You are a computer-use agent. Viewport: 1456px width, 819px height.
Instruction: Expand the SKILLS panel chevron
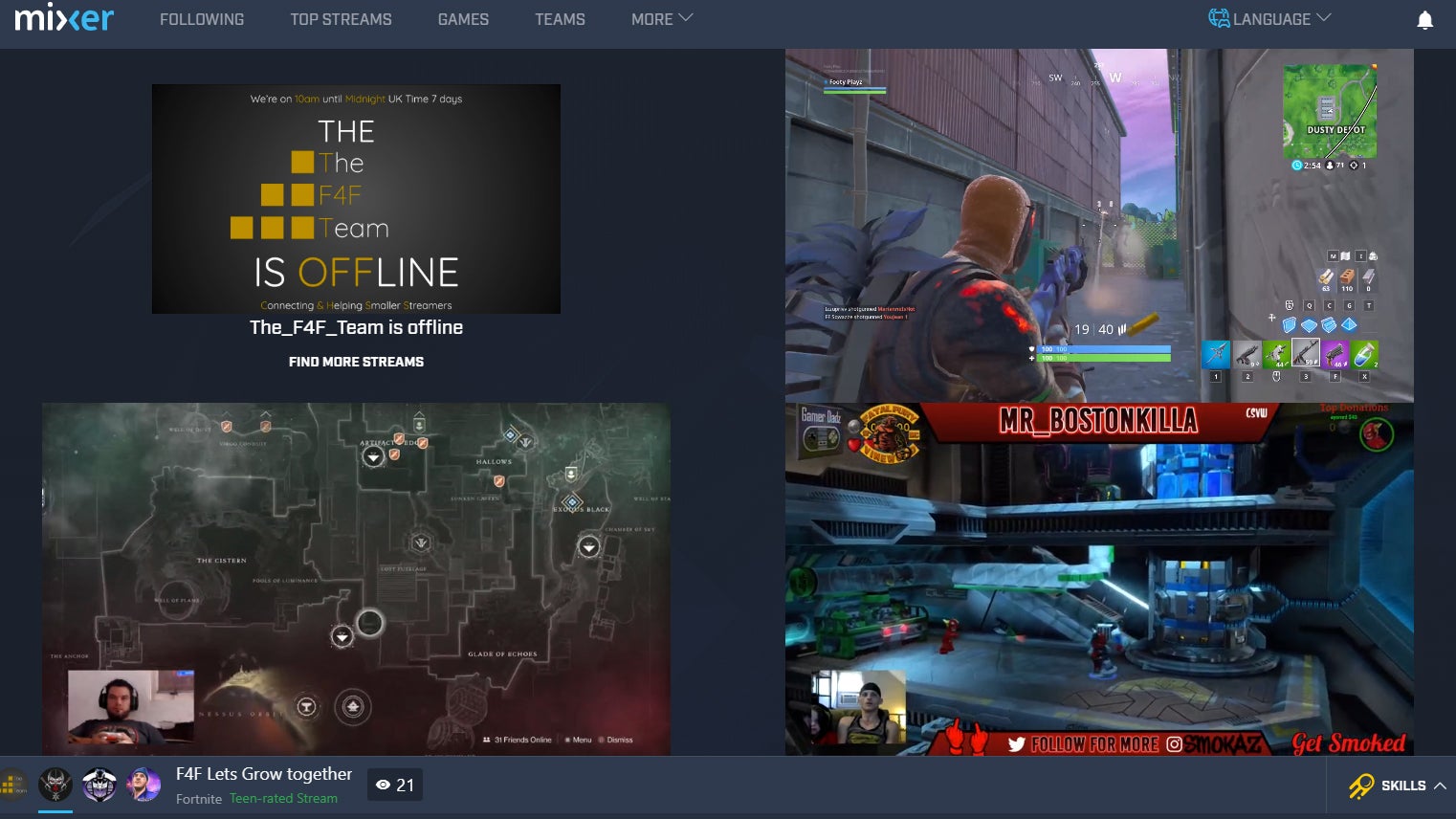tap(1440, 786)
